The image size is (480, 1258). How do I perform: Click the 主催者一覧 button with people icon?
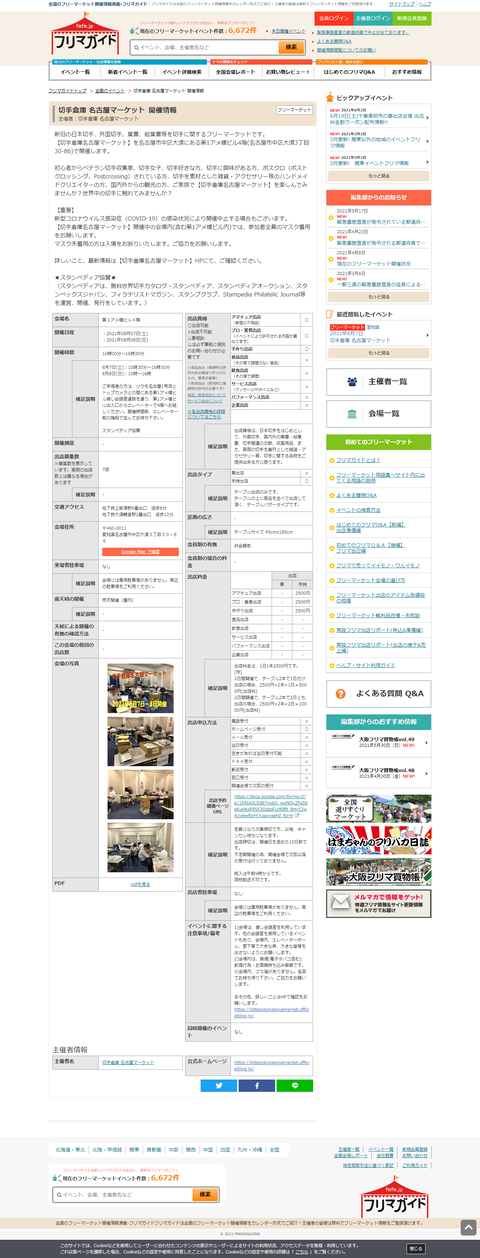click(x=378, y=381)
